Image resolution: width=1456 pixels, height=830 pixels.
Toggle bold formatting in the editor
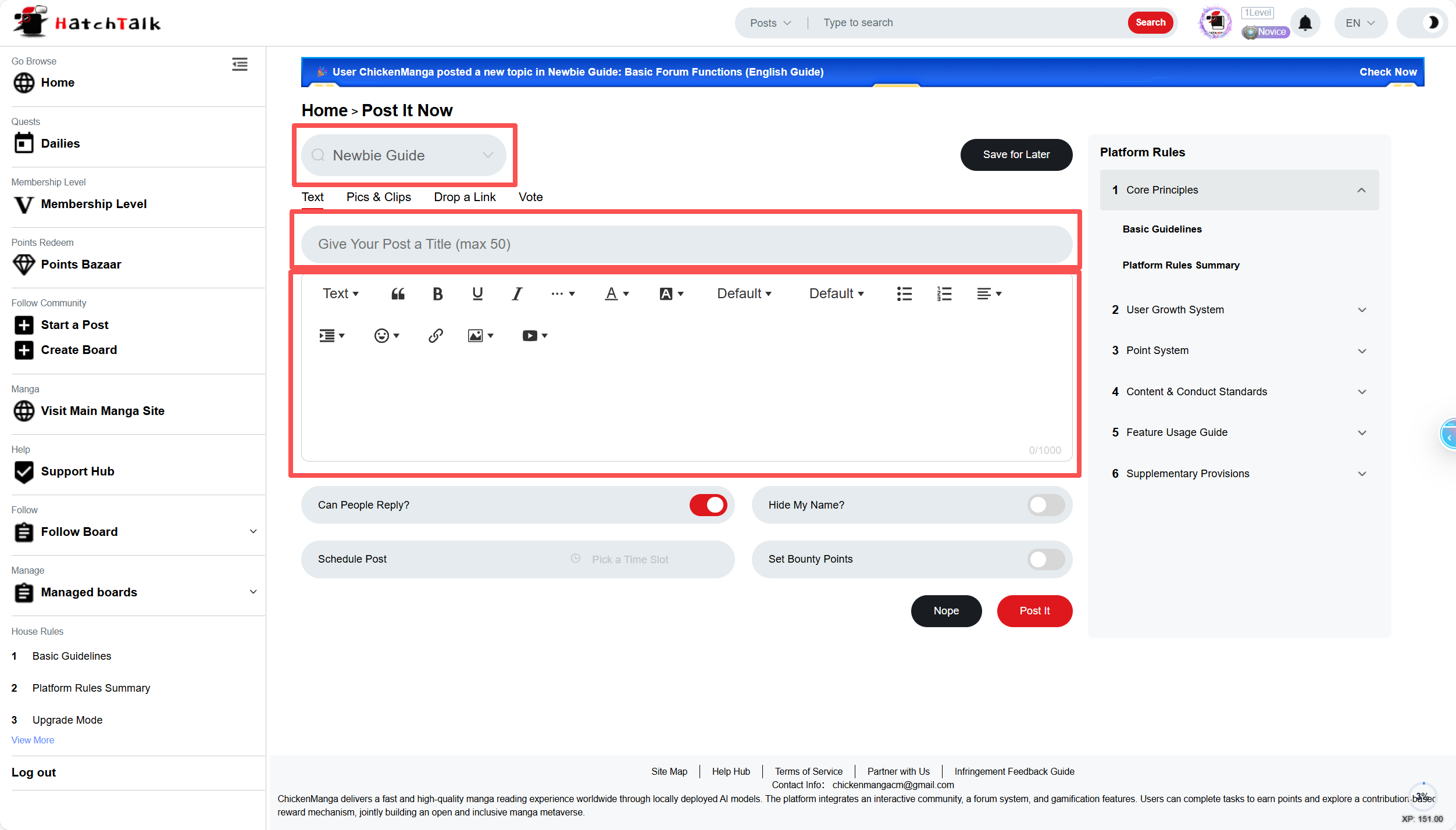[x=437, y=294]
